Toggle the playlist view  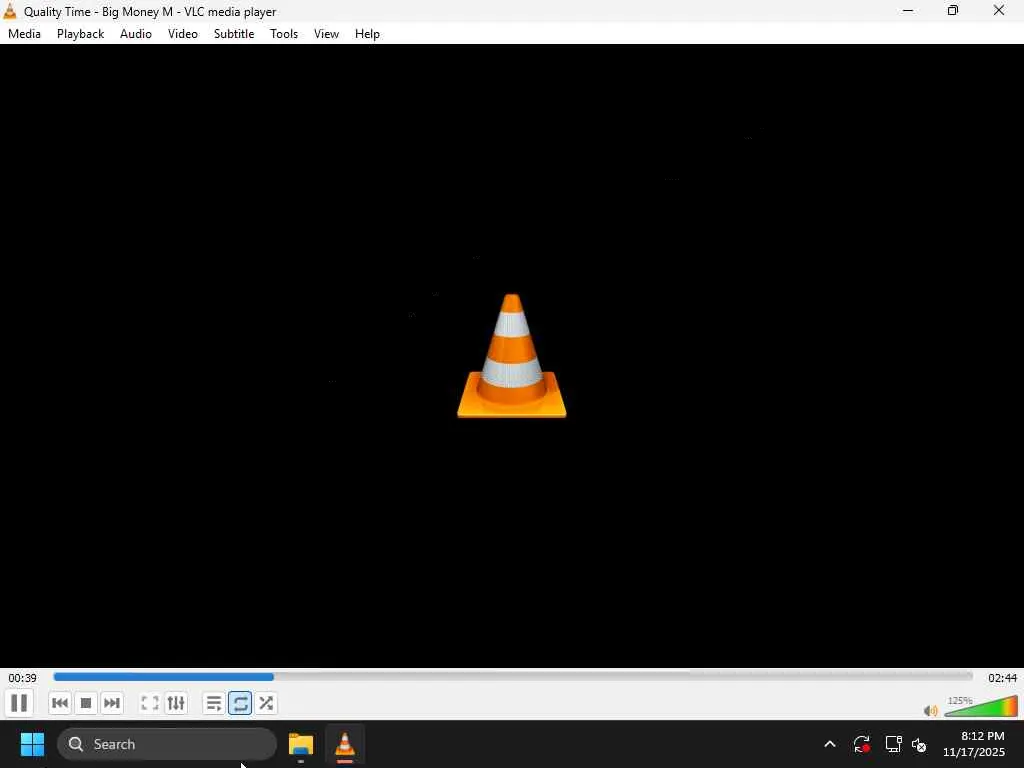coord(214,703)
